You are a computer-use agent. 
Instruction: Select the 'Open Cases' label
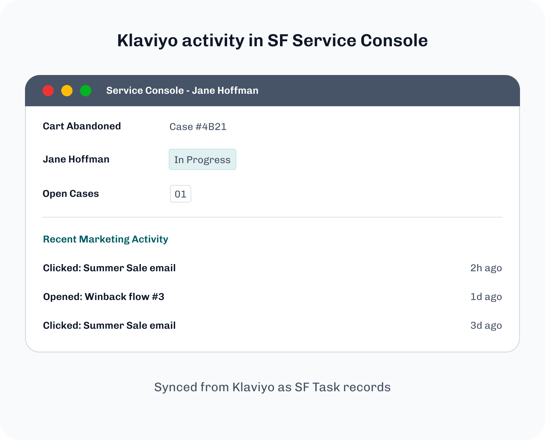71,194
